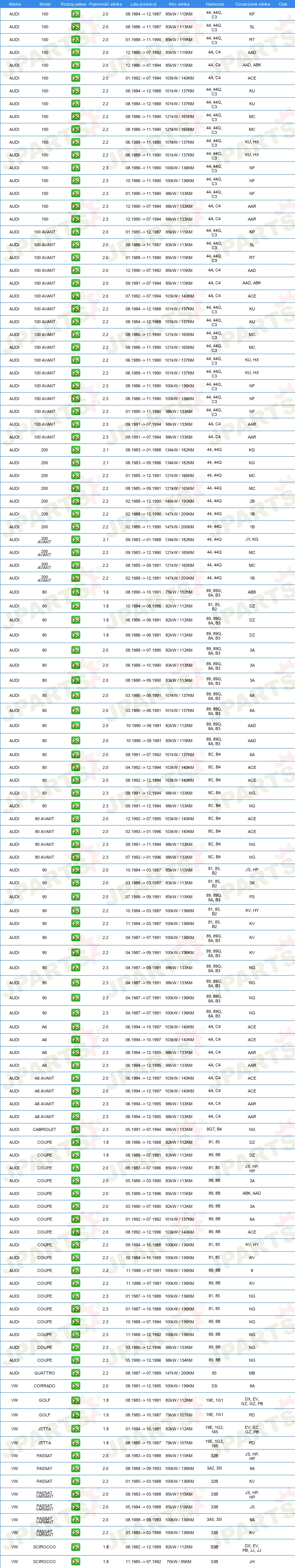Click fuel icon in SCIROCCO 82kW / 112KM row
The height and width of the screenshot is (1568, 295).
click(x=75, y=1547)
